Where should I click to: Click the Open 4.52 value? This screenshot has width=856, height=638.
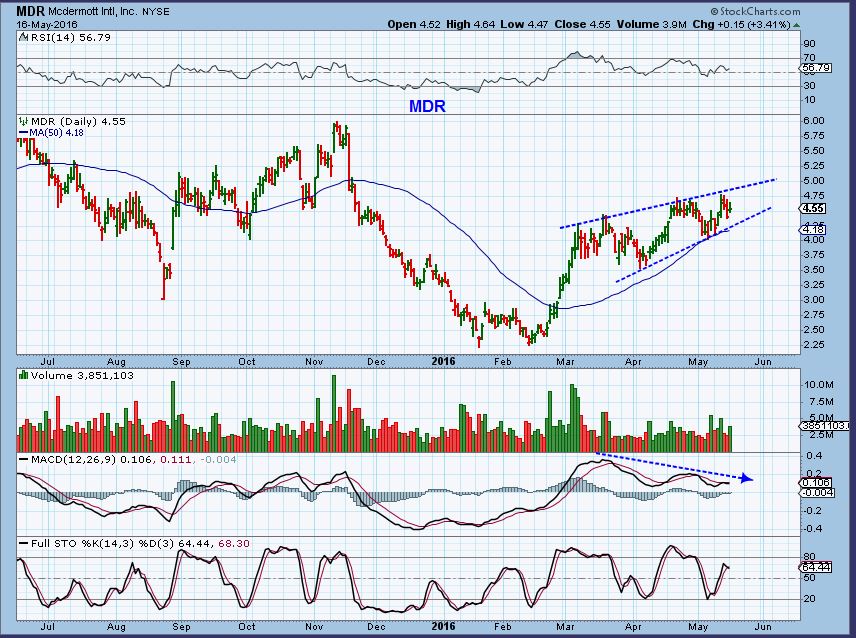(x=414, y=25)
